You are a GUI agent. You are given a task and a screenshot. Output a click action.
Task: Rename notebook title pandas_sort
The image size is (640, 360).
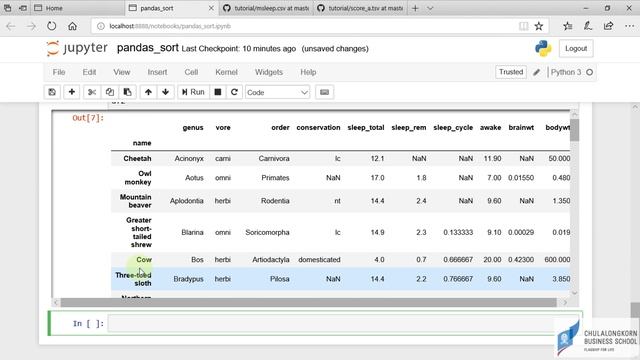tap(148, 48)
